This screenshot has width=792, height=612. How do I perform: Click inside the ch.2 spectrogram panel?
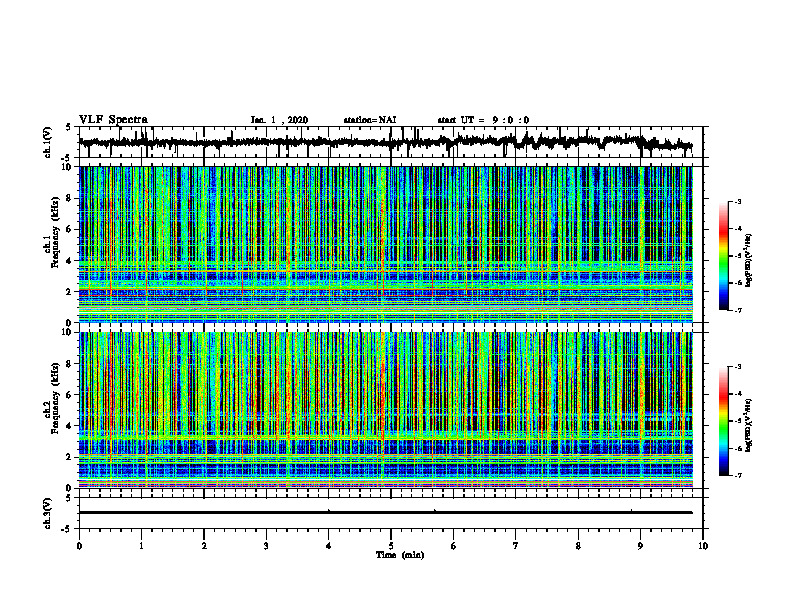(386, 410)
